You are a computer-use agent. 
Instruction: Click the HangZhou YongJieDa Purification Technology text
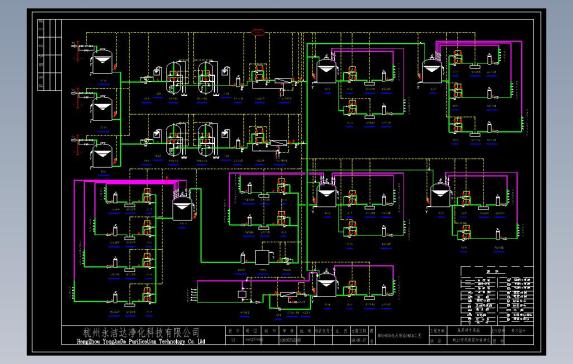pyautogui.click(x=141, y=341)
